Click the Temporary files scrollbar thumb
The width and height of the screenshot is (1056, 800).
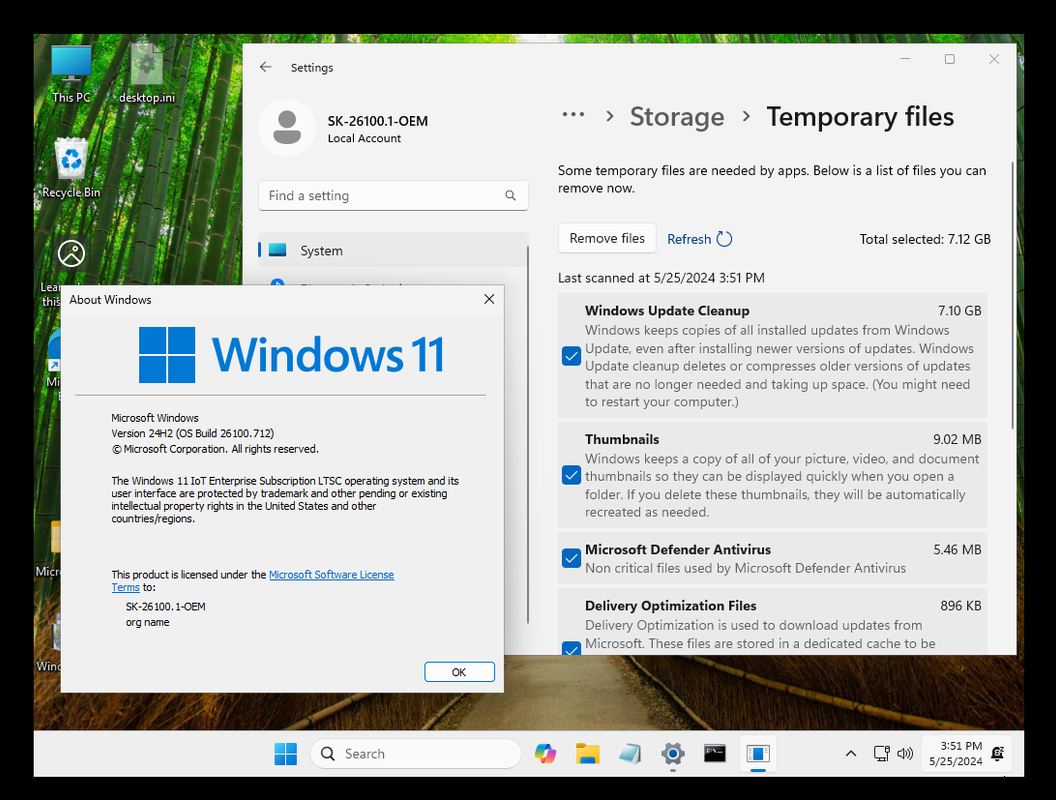pyautogui.click(x=1012, y=295)
